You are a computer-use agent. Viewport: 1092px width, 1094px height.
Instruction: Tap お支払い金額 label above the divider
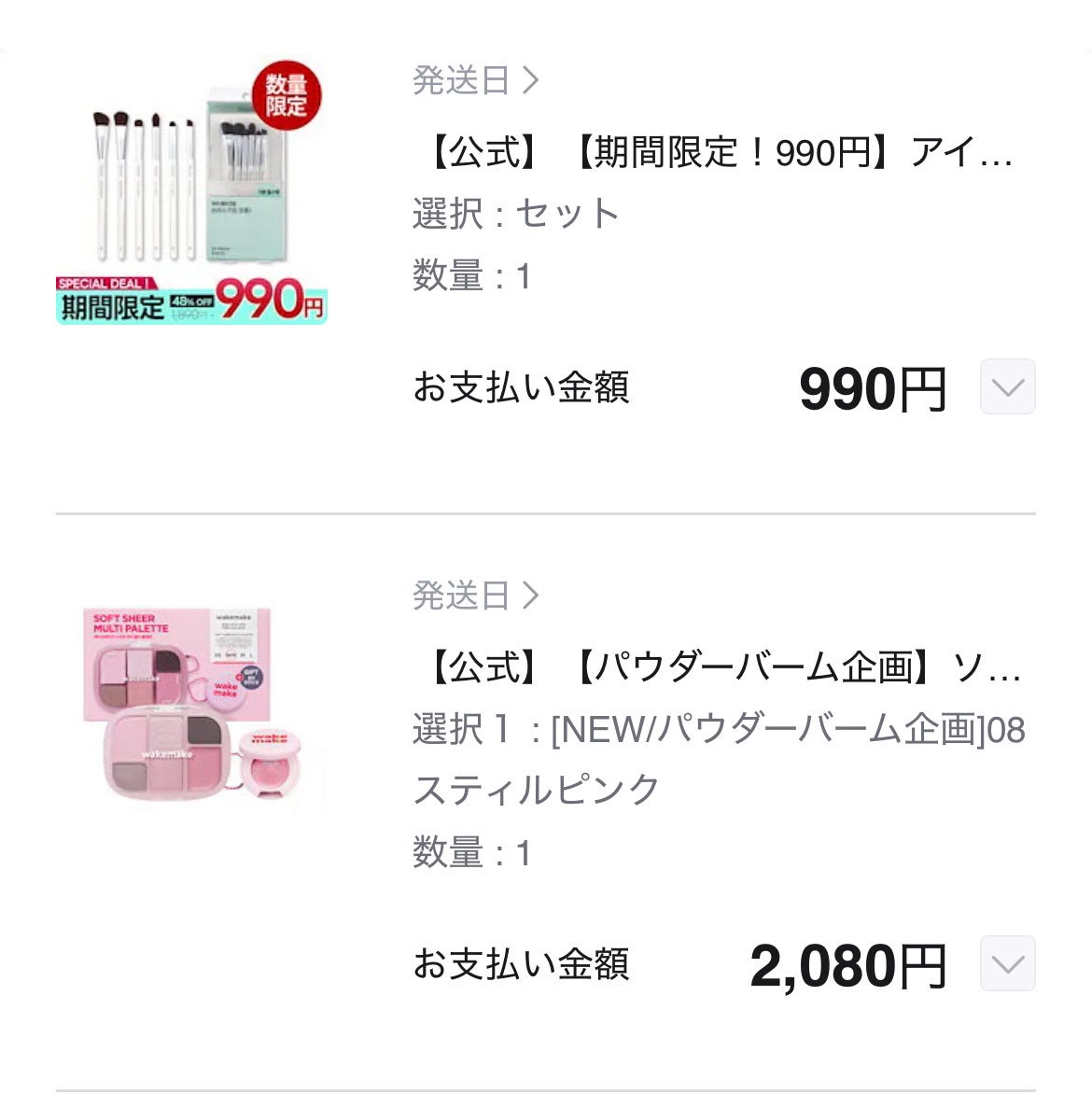(x=521, y=387)
